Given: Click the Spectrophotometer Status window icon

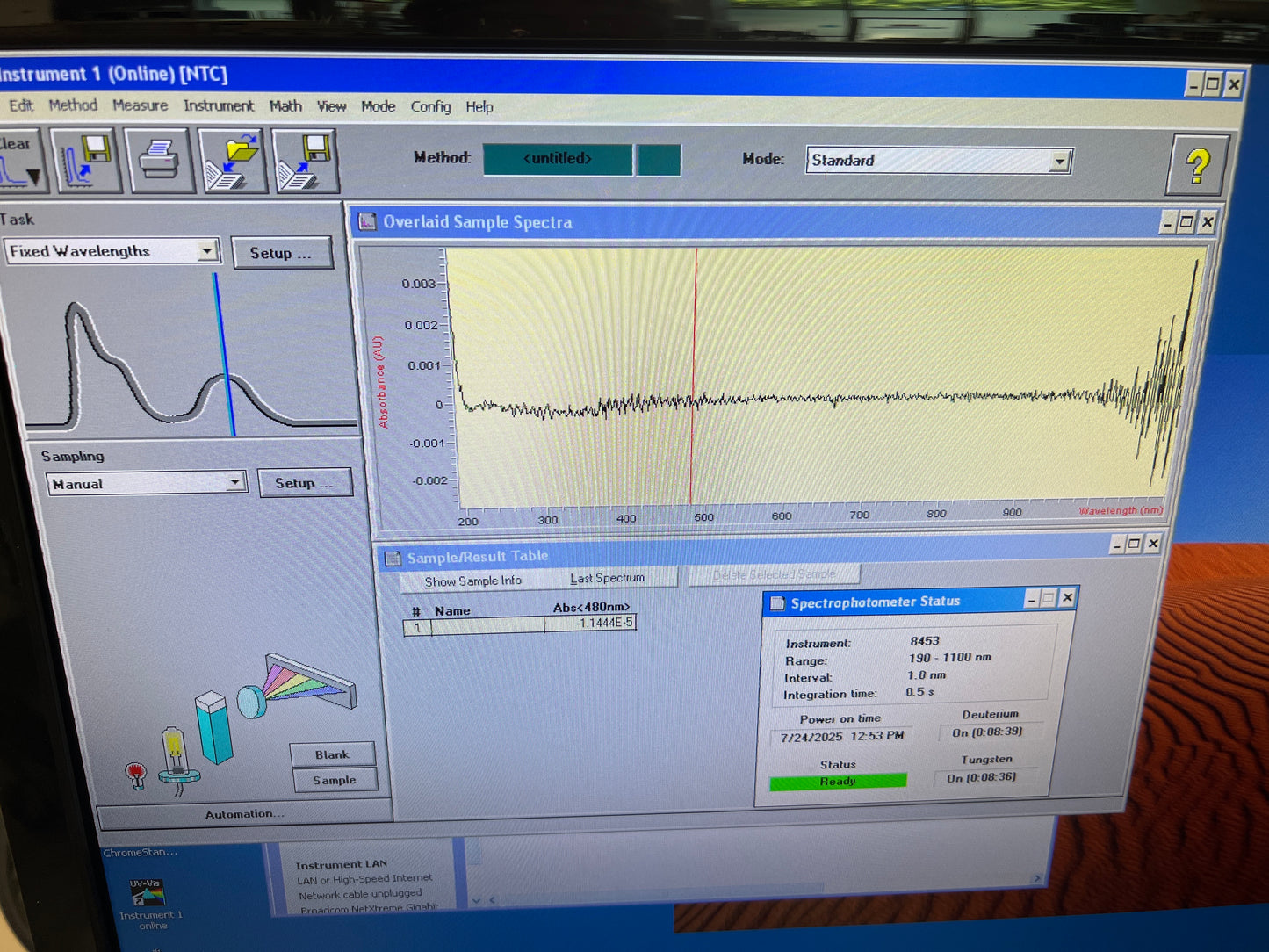Looking at the screenshot, I should (x=777, y=603).
